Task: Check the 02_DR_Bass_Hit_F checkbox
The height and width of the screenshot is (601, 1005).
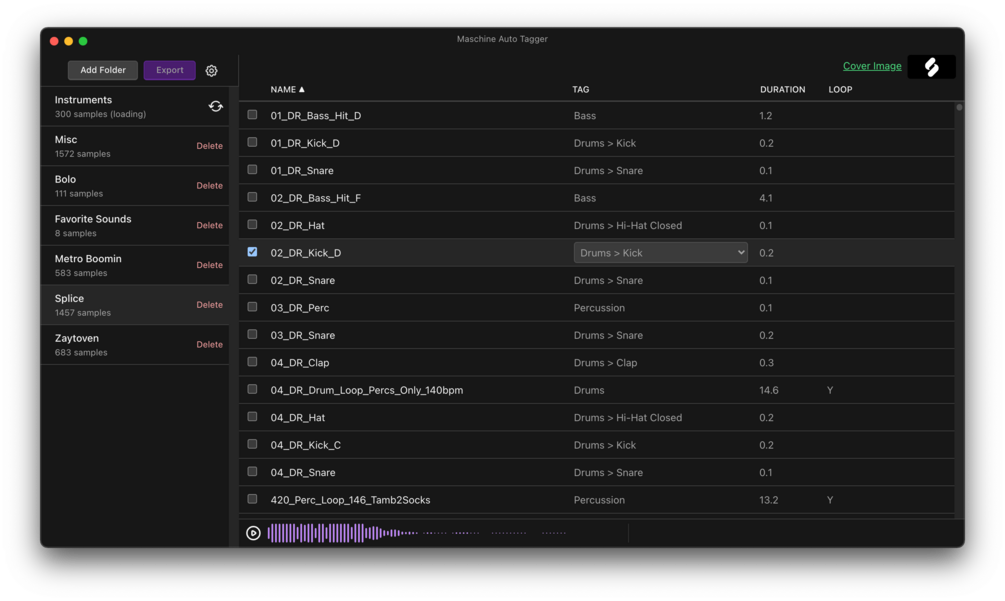Action: point(253,197)
